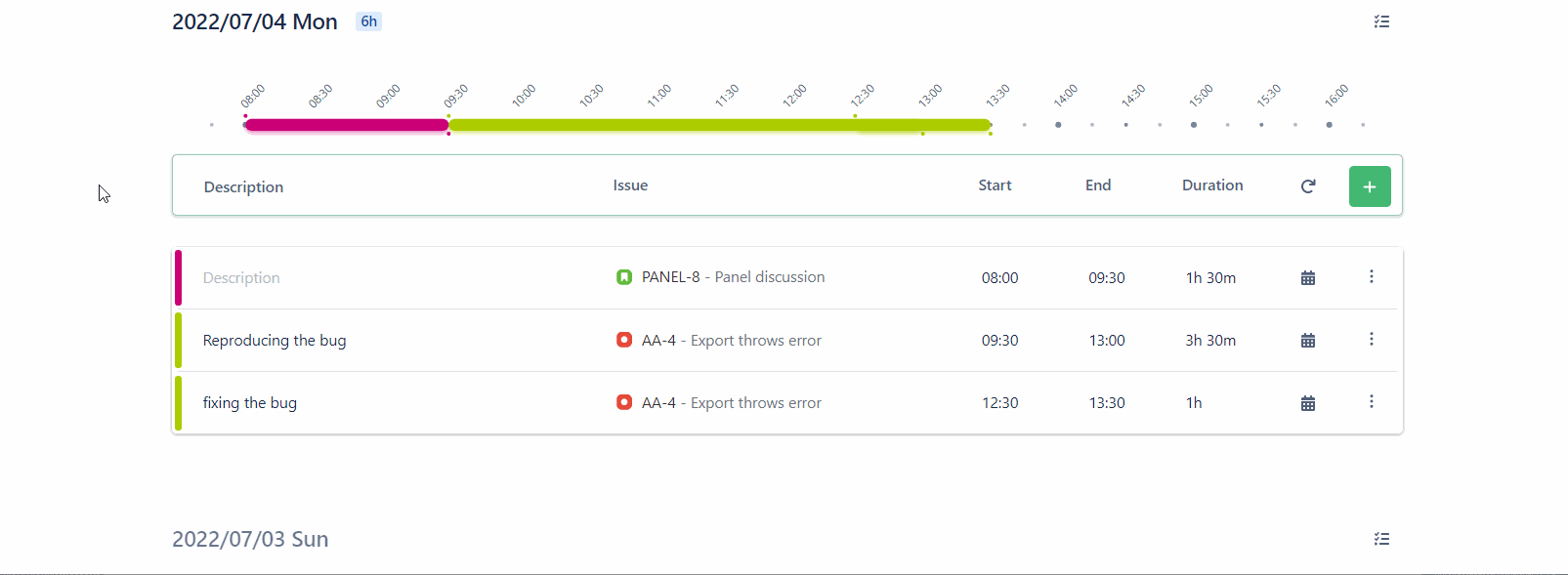
Task: Click the 3h 30m duration value
Action: point(1210,341)
